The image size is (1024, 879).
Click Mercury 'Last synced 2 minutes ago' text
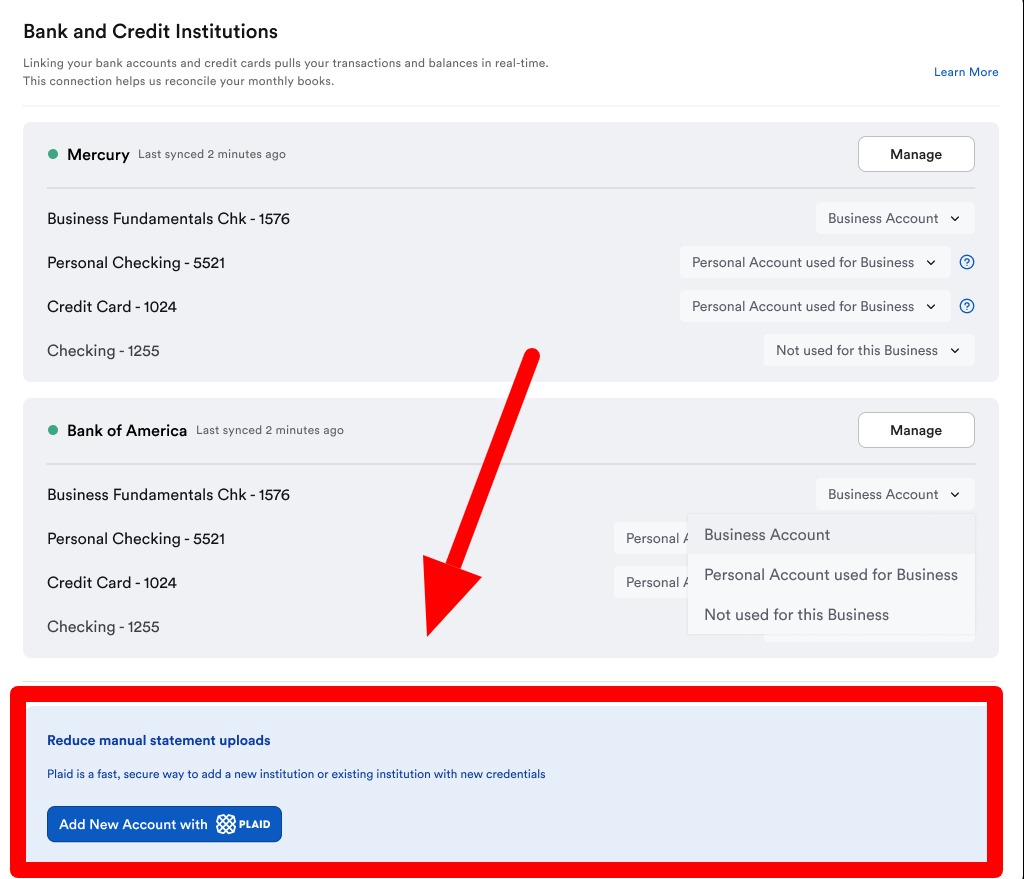tap(212, 154)
